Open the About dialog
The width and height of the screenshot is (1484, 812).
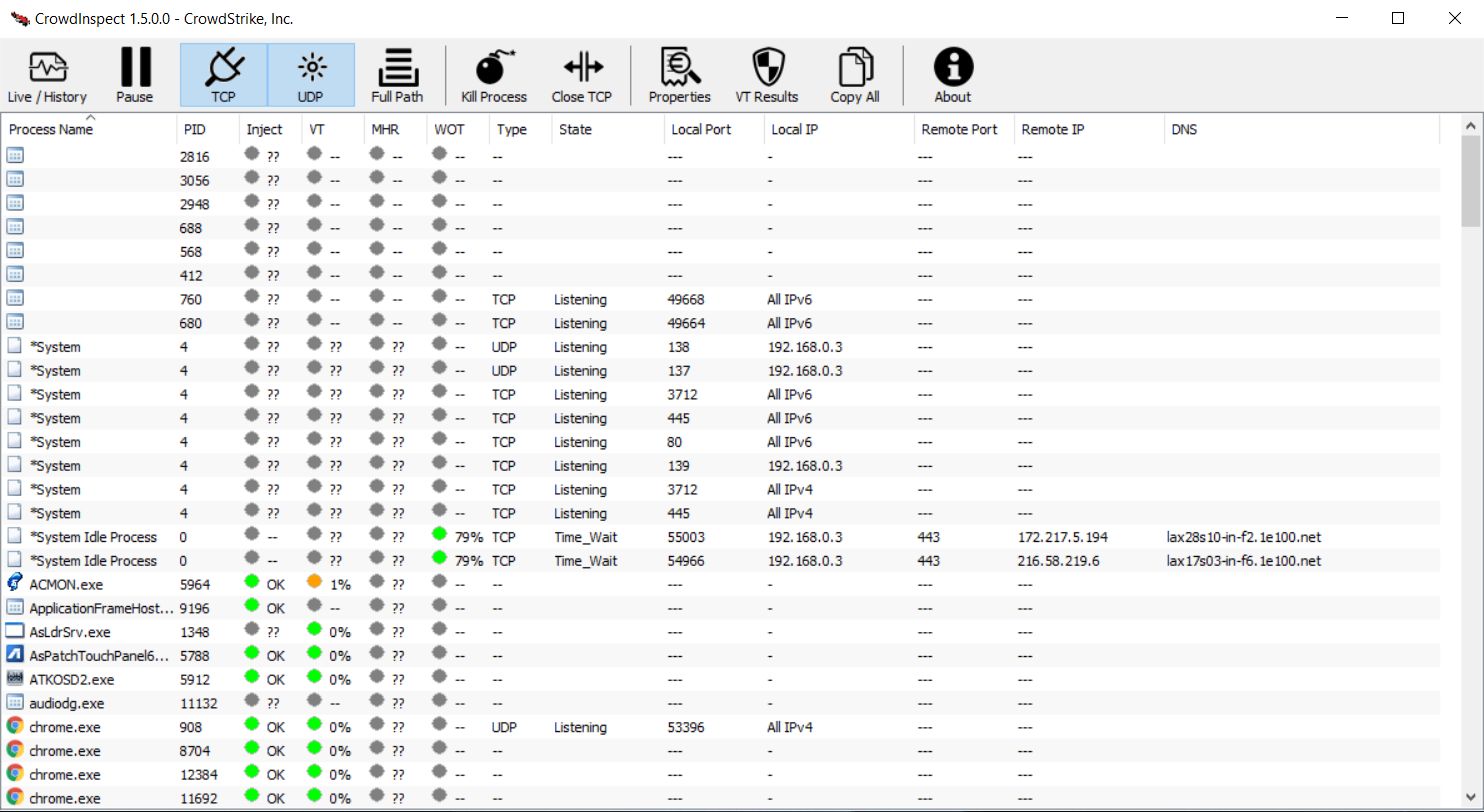coord(951,74)
